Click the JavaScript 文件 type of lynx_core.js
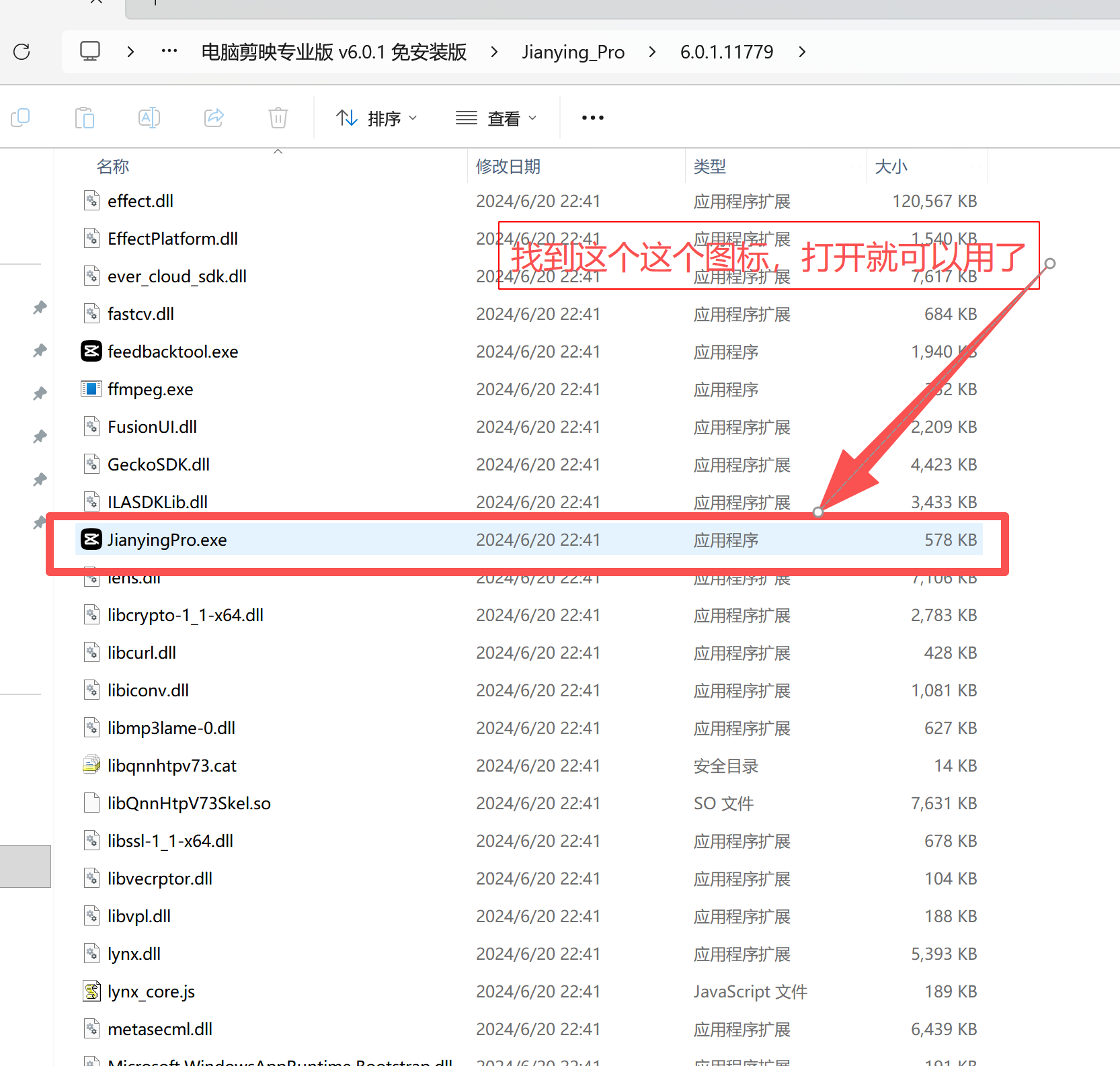1120x1066 pixels. click(x=750, y=991)
